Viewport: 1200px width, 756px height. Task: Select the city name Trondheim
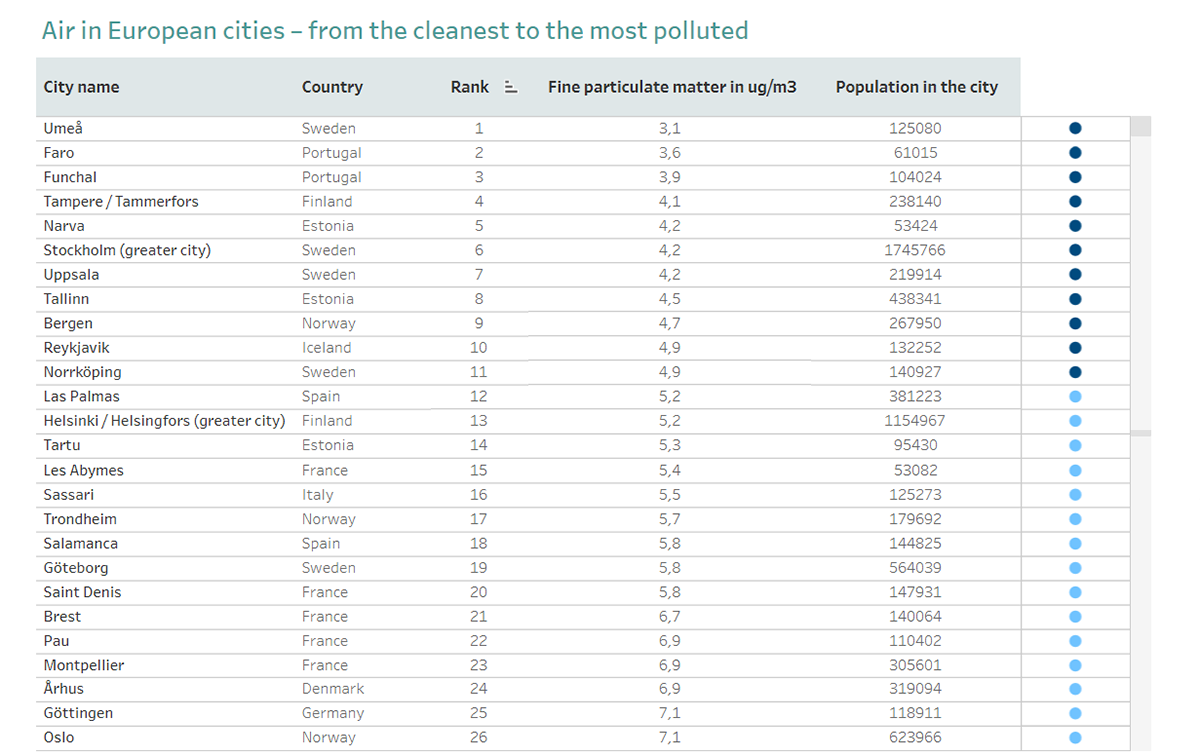[x=80, y=519]
